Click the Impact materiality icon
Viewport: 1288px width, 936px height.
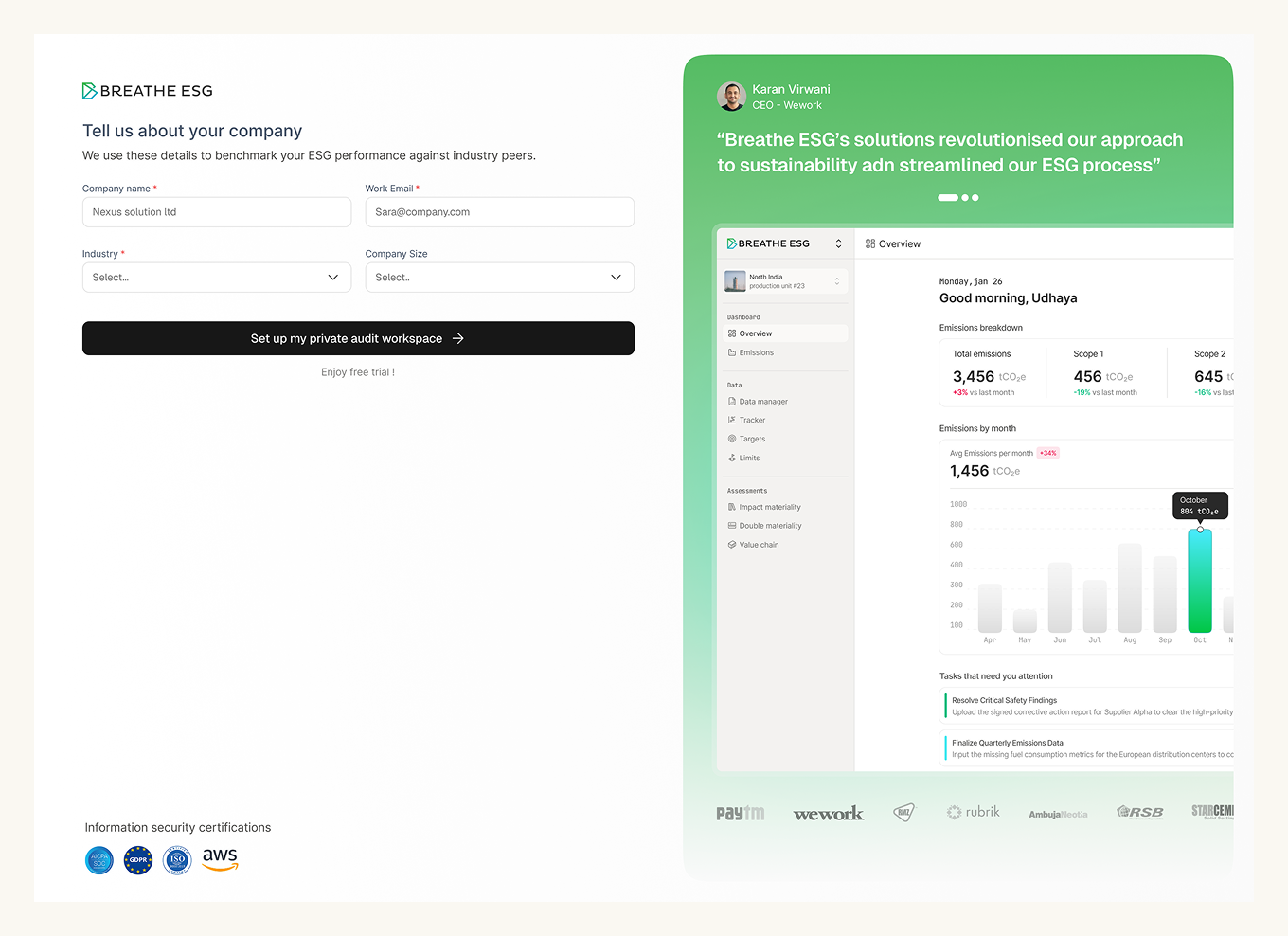coord(732,507)
